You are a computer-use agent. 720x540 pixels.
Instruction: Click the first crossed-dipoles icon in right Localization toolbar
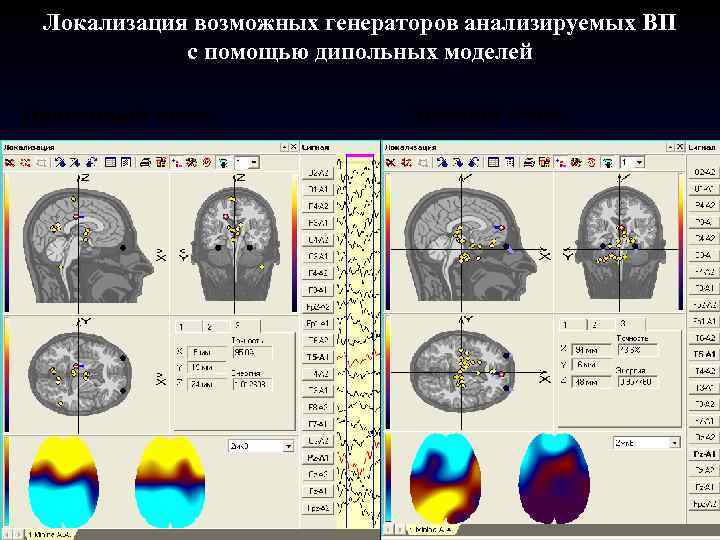[391, 163]
